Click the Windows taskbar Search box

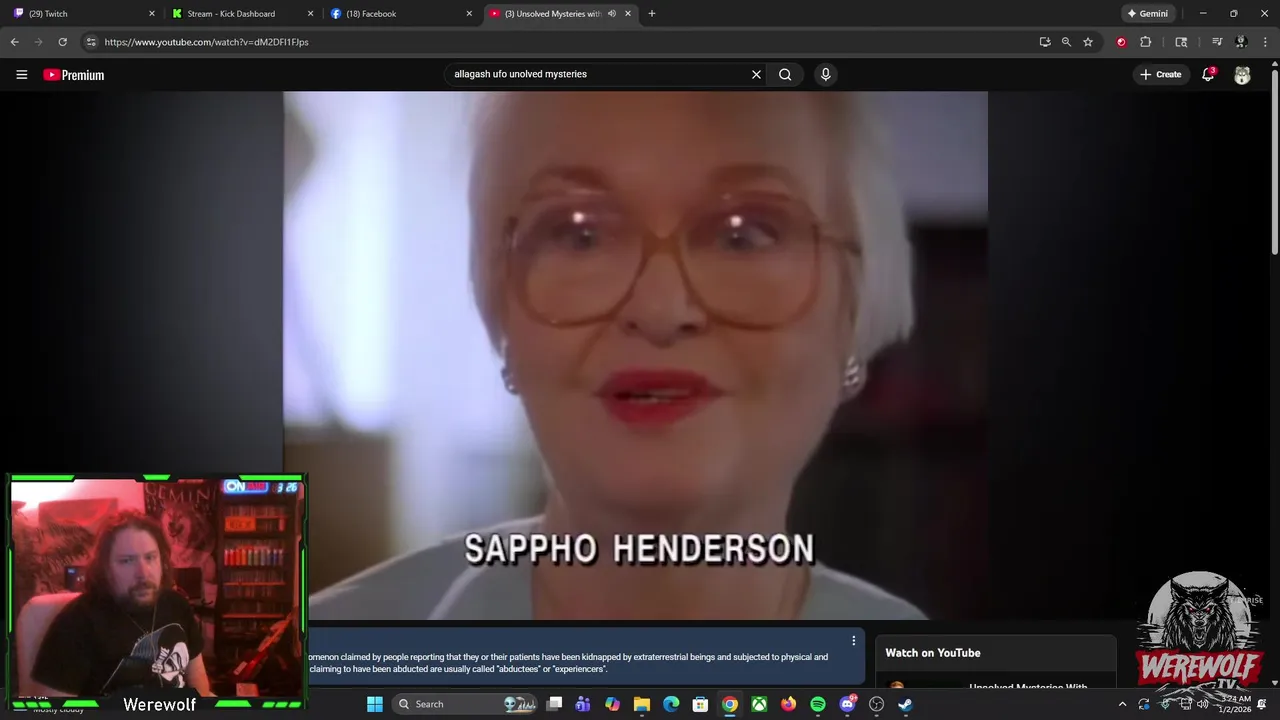pos(466,704)
